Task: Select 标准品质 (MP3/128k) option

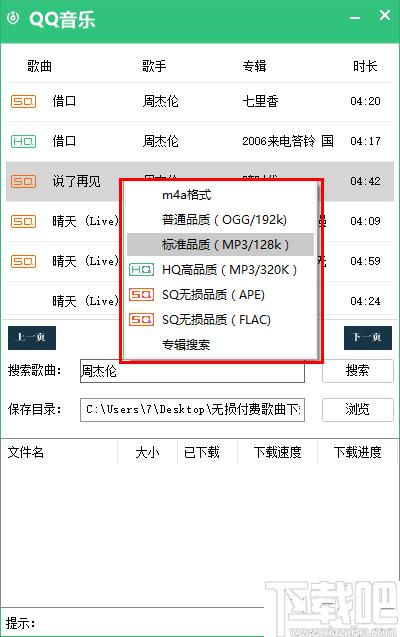Action: coord(221,245)
